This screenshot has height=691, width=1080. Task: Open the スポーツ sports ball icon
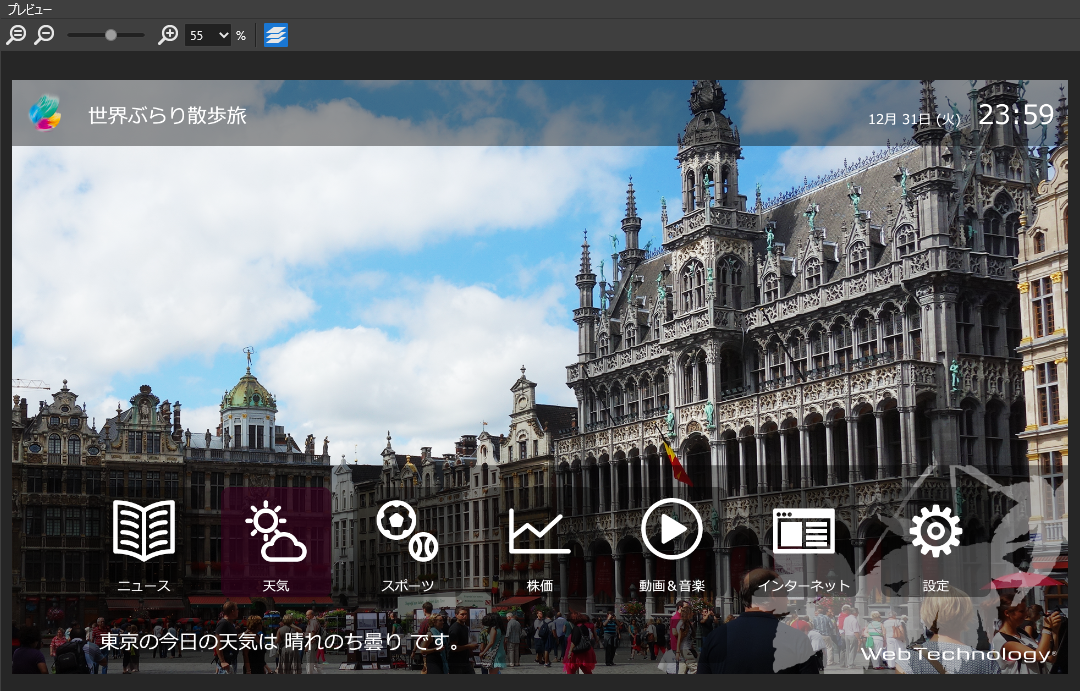click(408, 530)
